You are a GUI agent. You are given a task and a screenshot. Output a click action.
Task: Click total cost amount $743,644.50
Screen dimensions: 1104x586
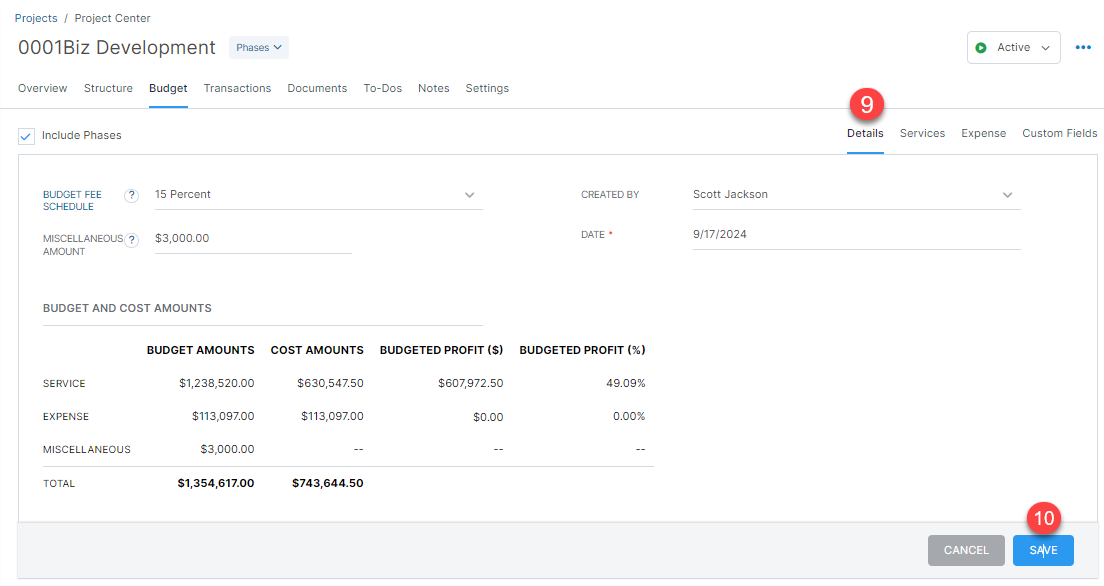[327, 483]
